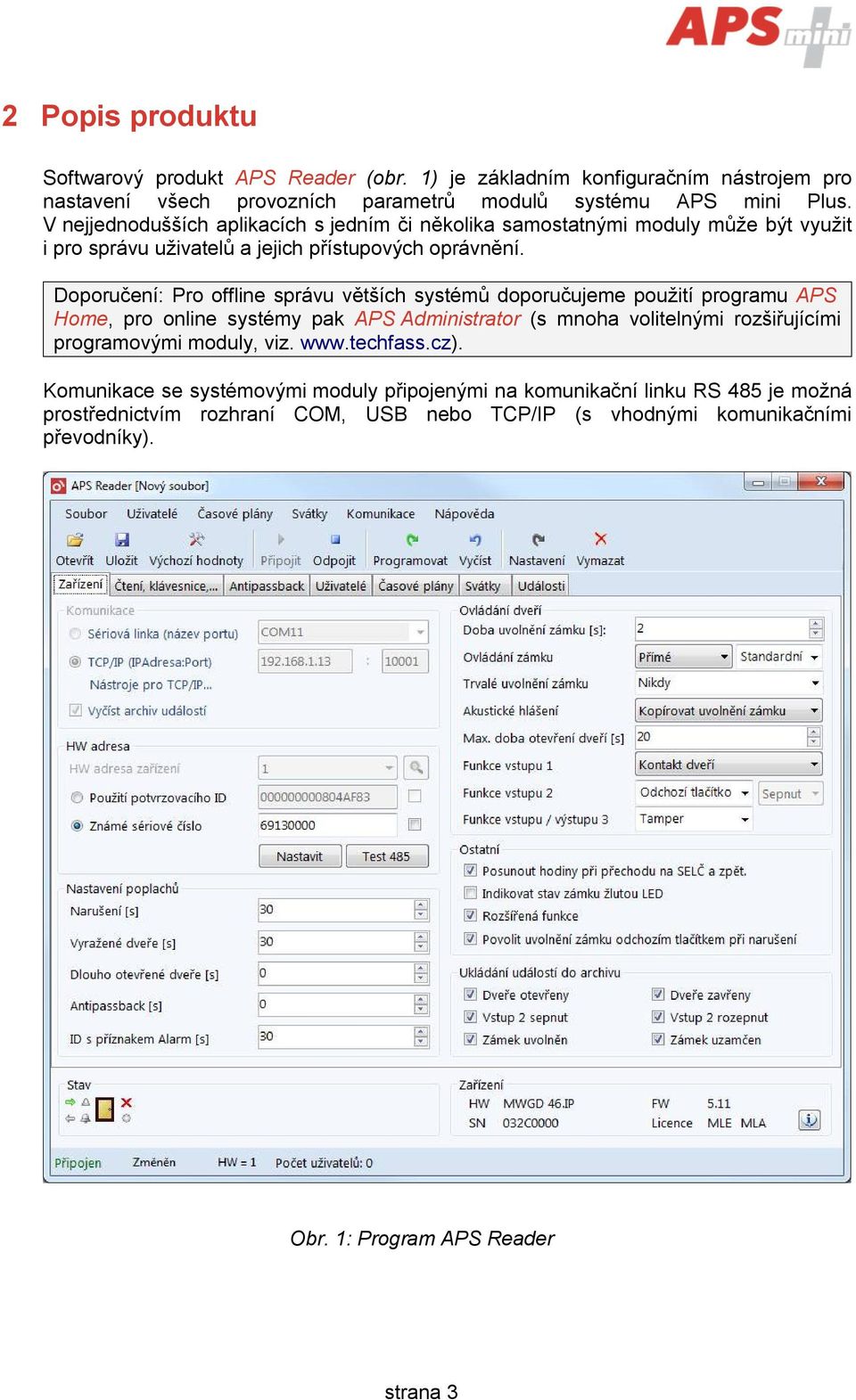The image size is (856, 1400).
Task: Open the Tamper function dropdown
Action: point(695,819)
